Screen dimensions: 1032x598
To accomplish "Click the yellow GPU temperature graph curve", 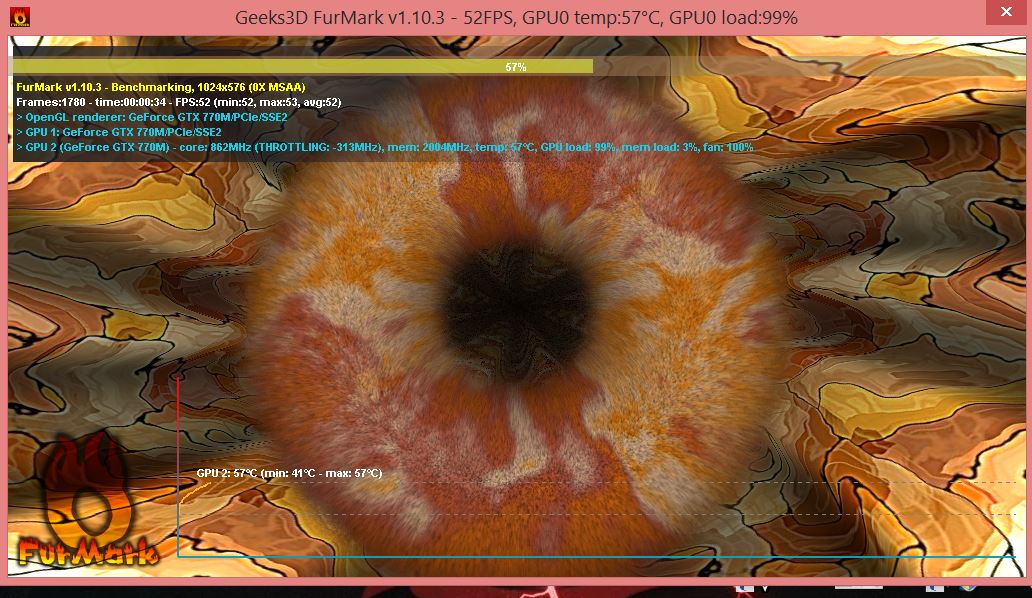I will 195,492.
